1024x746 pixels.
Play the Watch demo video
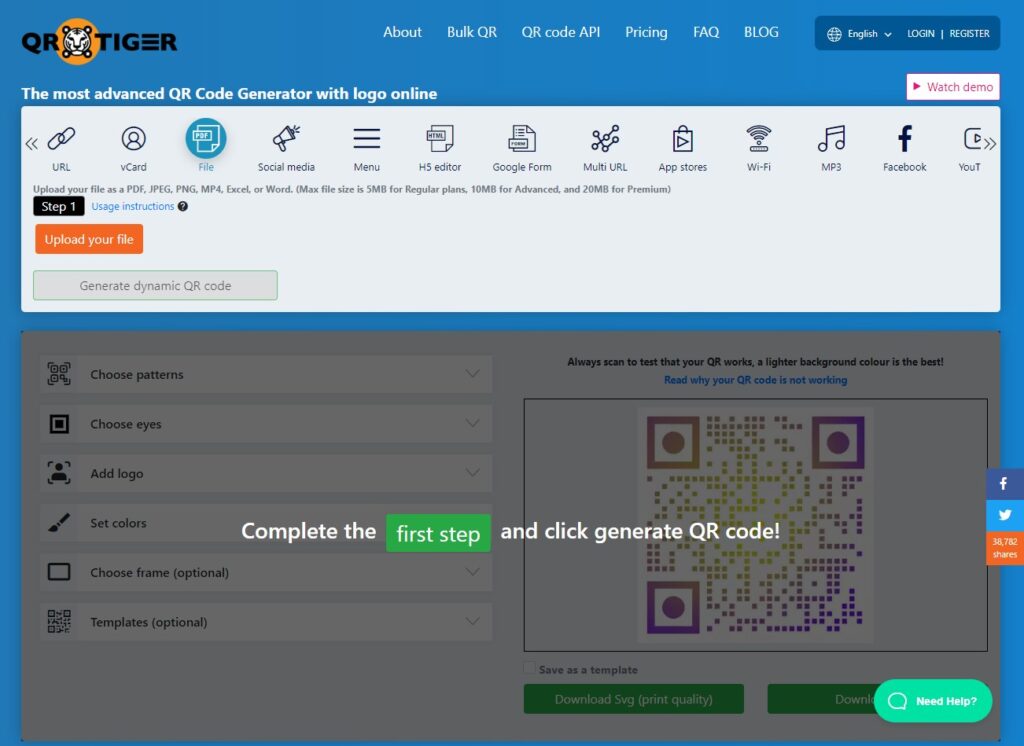(953, 87)
